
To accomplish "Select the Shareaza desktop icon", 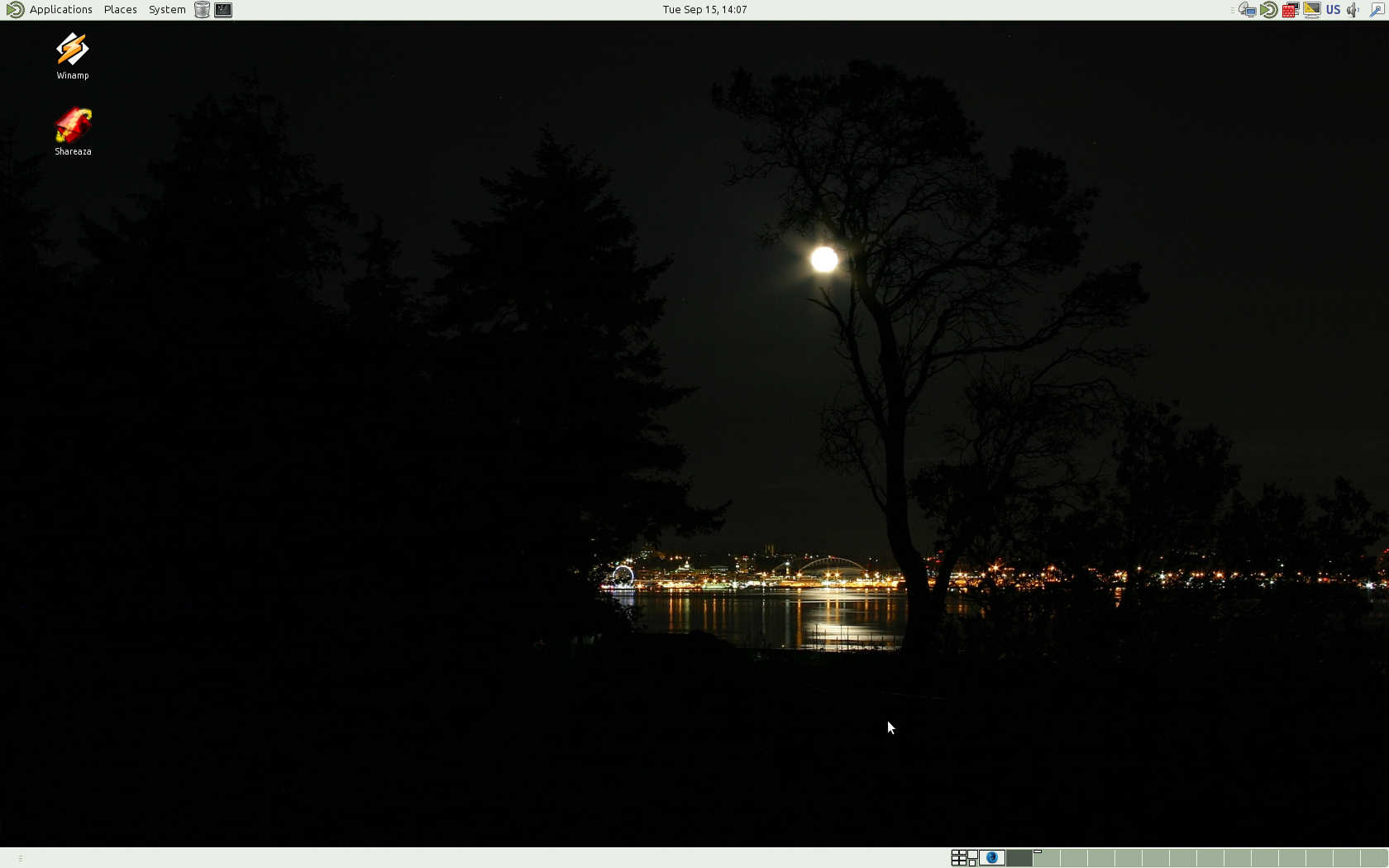I will 73,131.
